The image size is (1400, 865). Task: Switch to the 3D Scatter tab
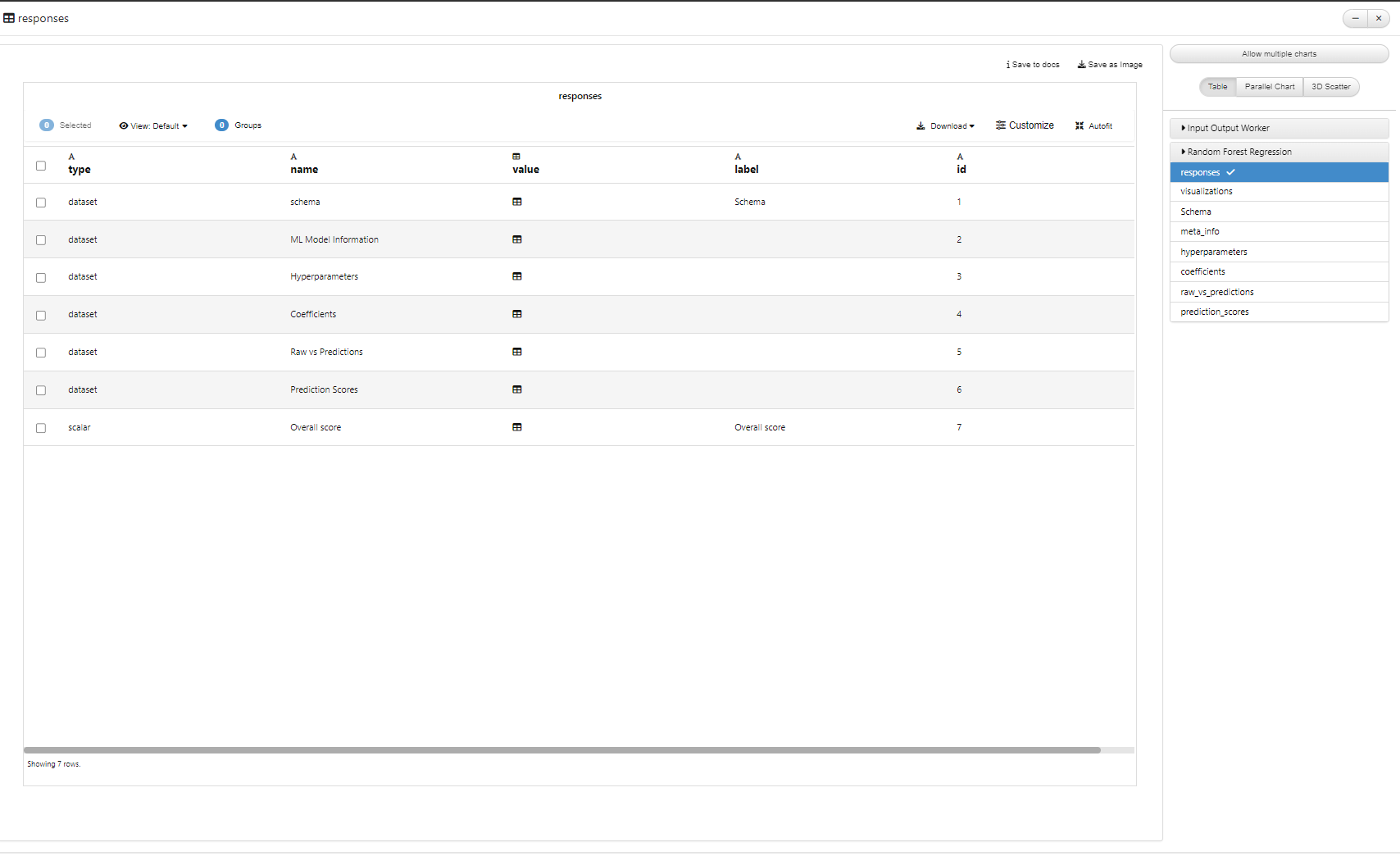coord(1330,87)
